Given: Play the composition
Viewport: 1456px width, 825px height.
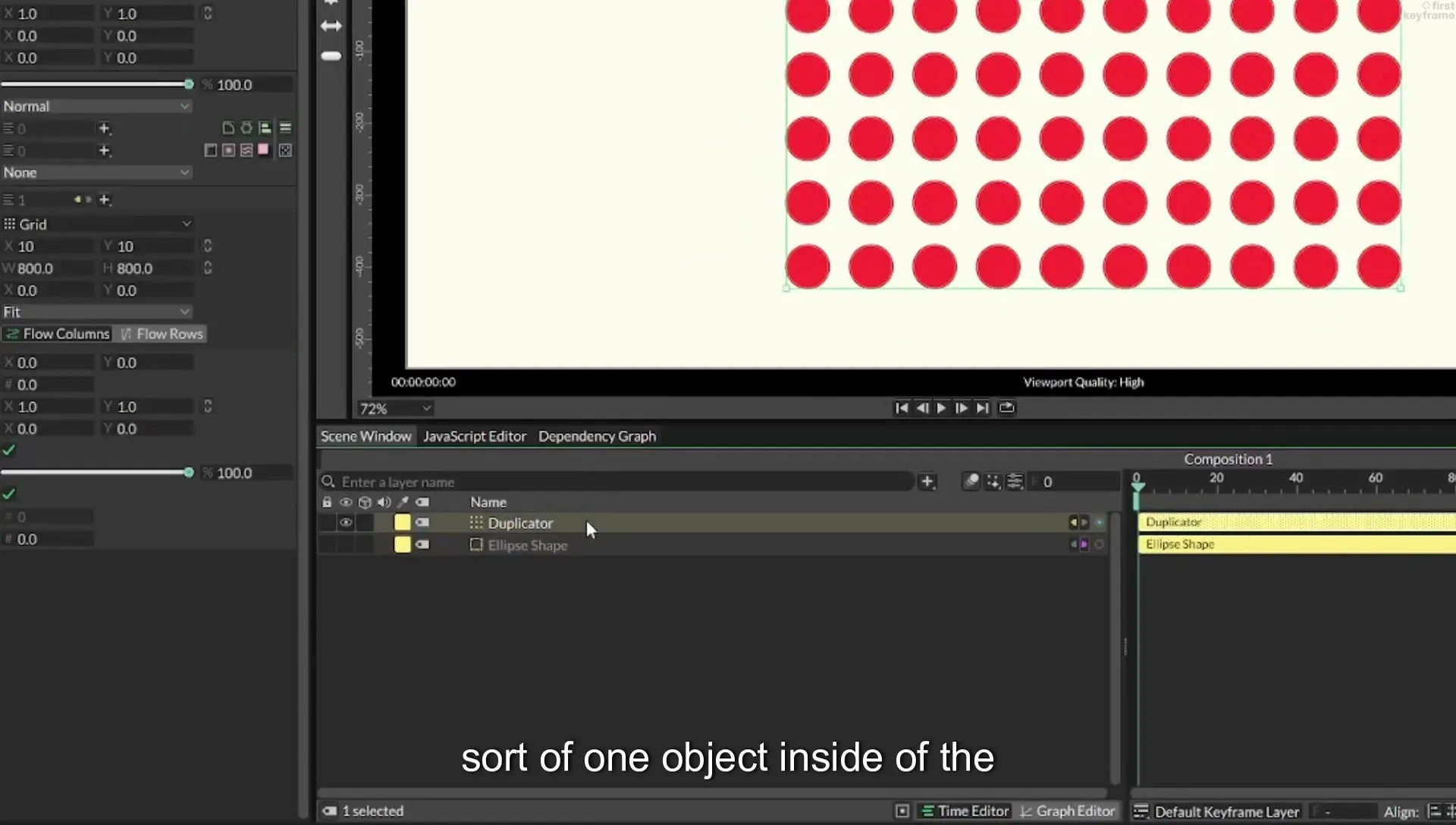Looking at the screenshot, I should point(941,408).
